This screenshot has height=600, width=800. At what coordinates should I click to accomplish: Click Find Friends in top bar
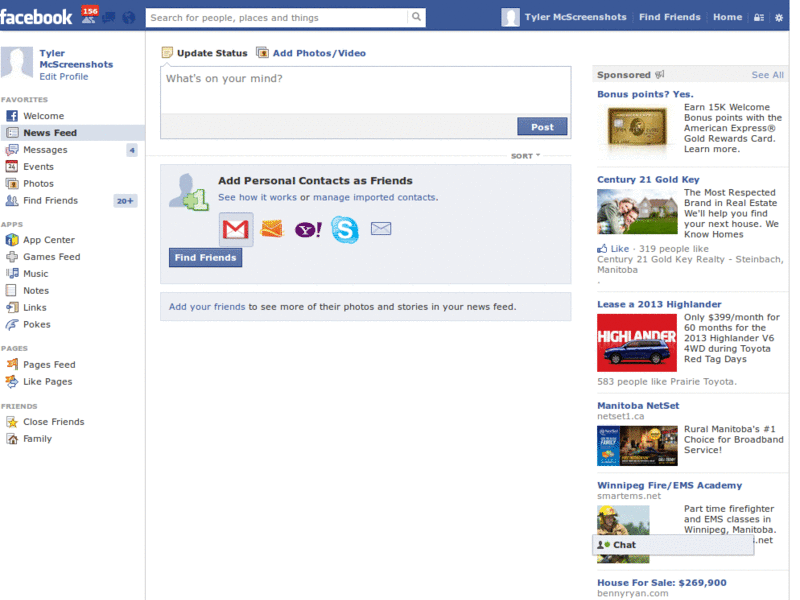(x=669, y=17)
